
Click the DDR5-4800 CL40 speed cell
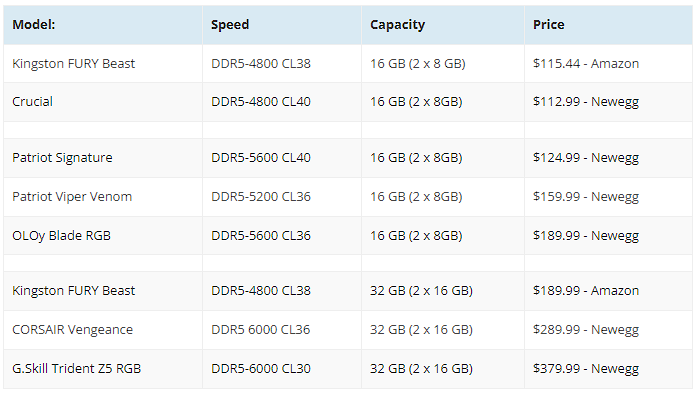click(x=282, y=102)
